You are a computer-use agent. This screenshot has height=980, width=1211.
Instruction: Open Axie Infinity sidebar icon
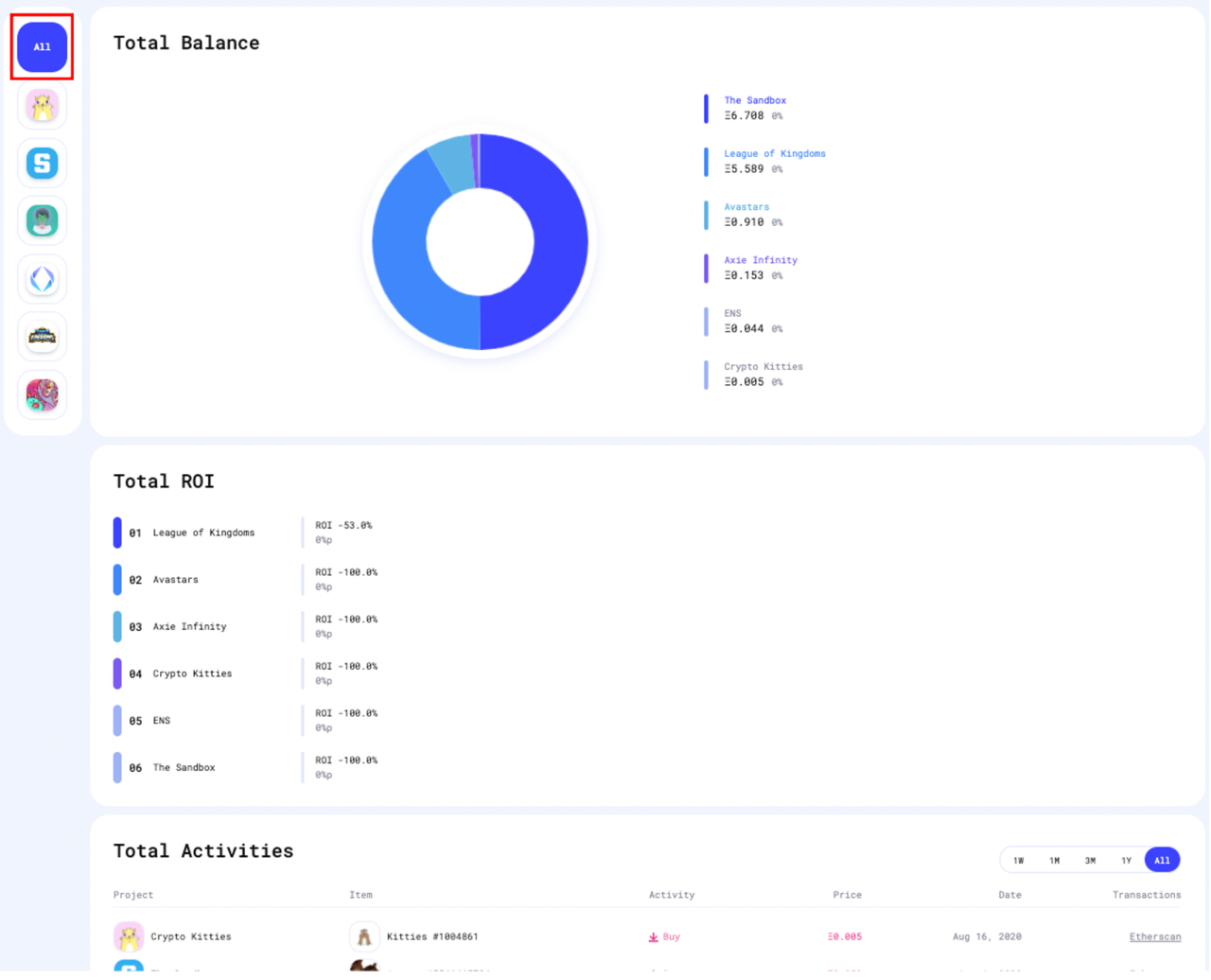point(42,394)
